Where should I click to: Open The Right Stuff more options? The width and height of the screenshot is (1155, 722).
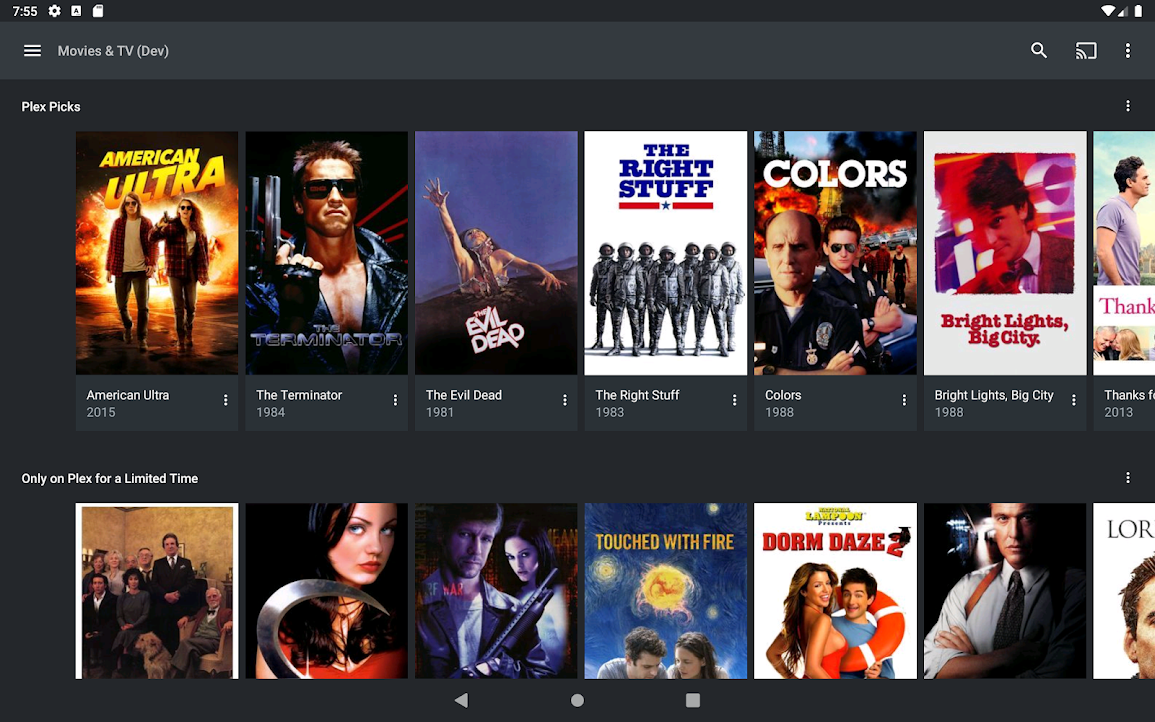(734, 400)
